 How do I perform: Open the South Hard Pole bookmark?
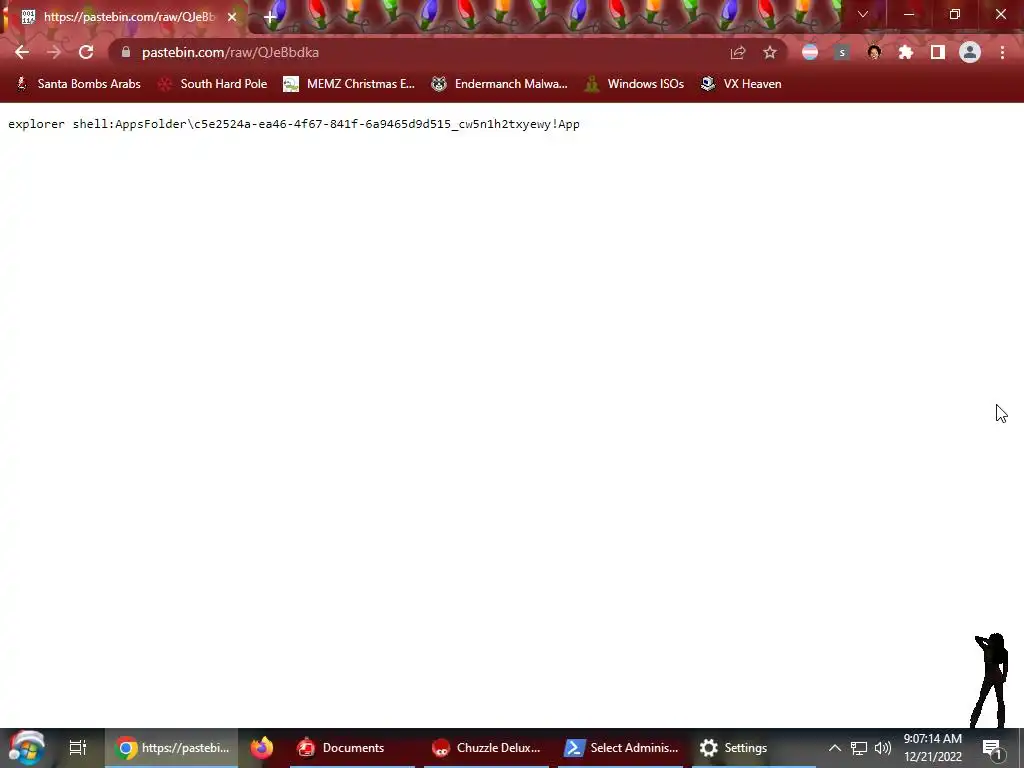pyautogui.click(x=212, y=84)
